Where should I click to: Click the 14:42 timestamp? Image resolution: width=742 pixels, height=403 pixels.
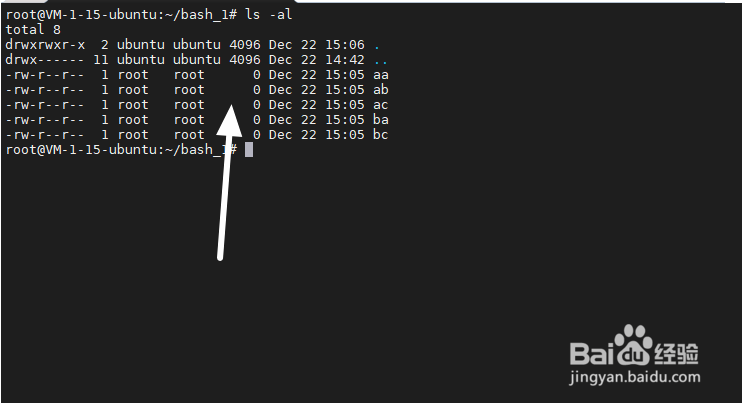[345, 60]
